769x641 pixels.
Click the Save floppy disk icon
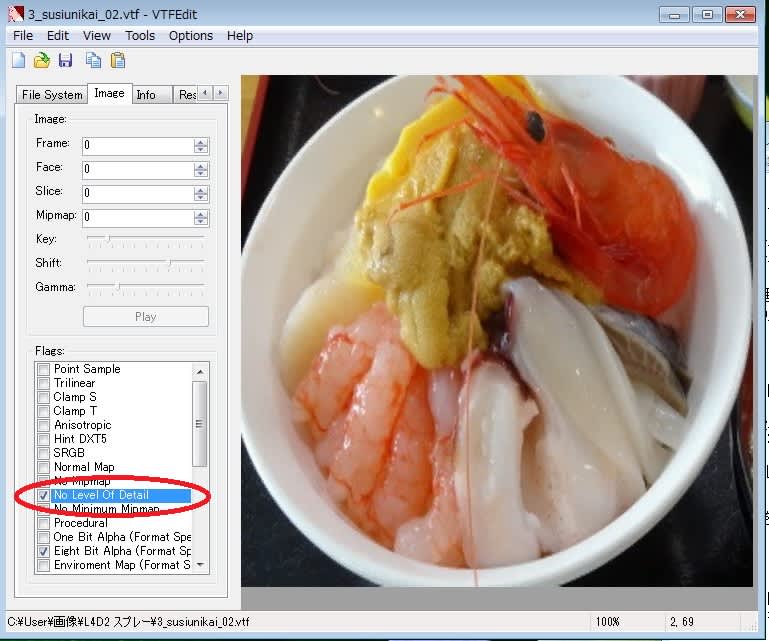[66, 61]
